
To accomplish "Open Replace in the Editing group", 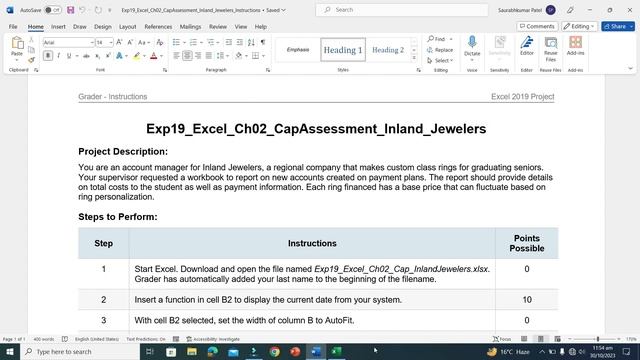I will [440, 50].
